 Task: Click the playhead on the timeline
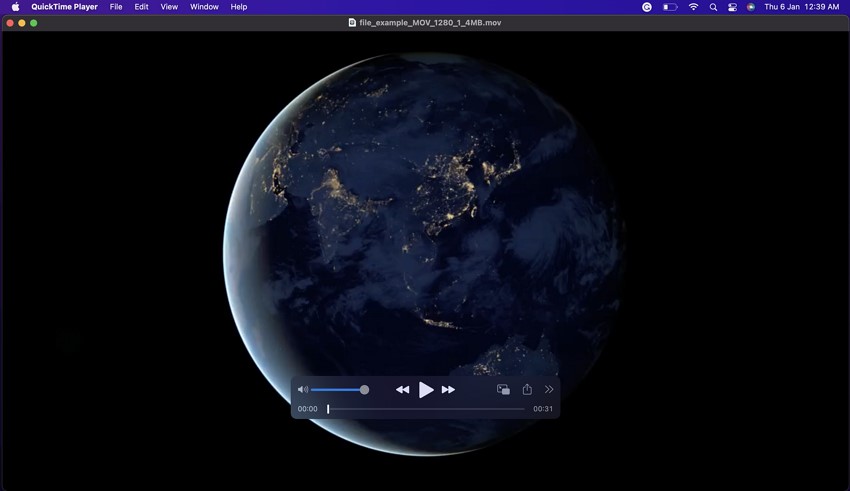click(328, 409)
